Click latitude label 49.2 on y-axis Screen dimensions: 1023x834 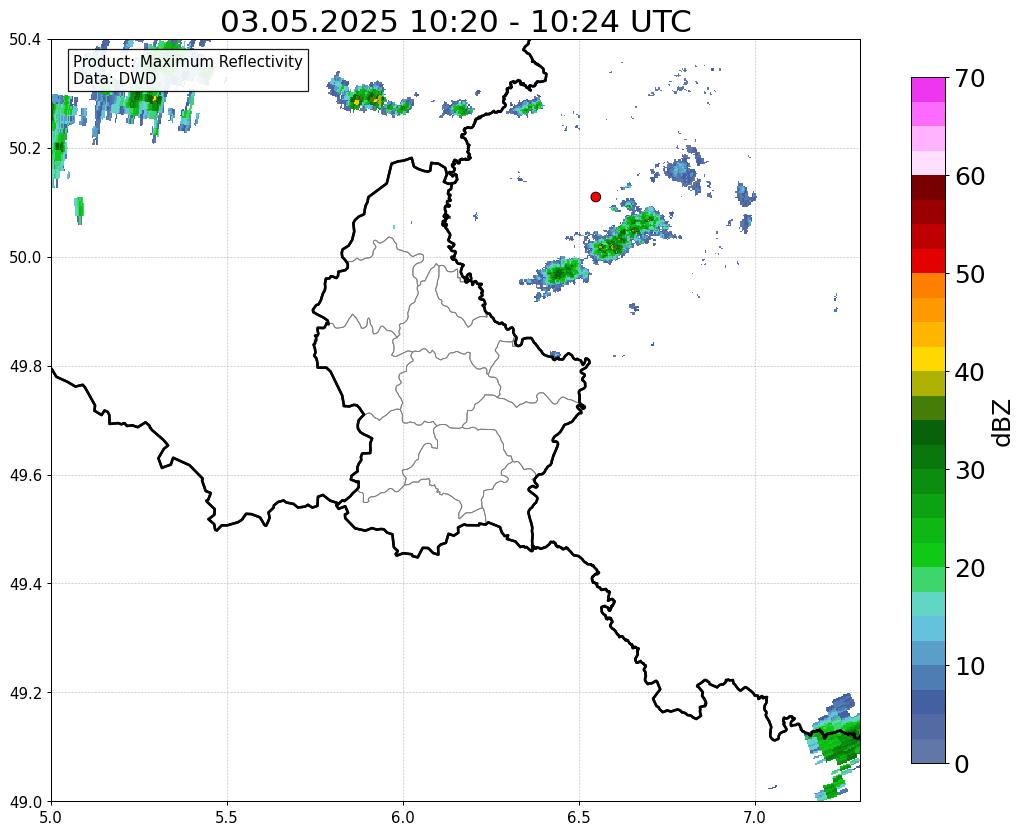click(x=25, y=693)
